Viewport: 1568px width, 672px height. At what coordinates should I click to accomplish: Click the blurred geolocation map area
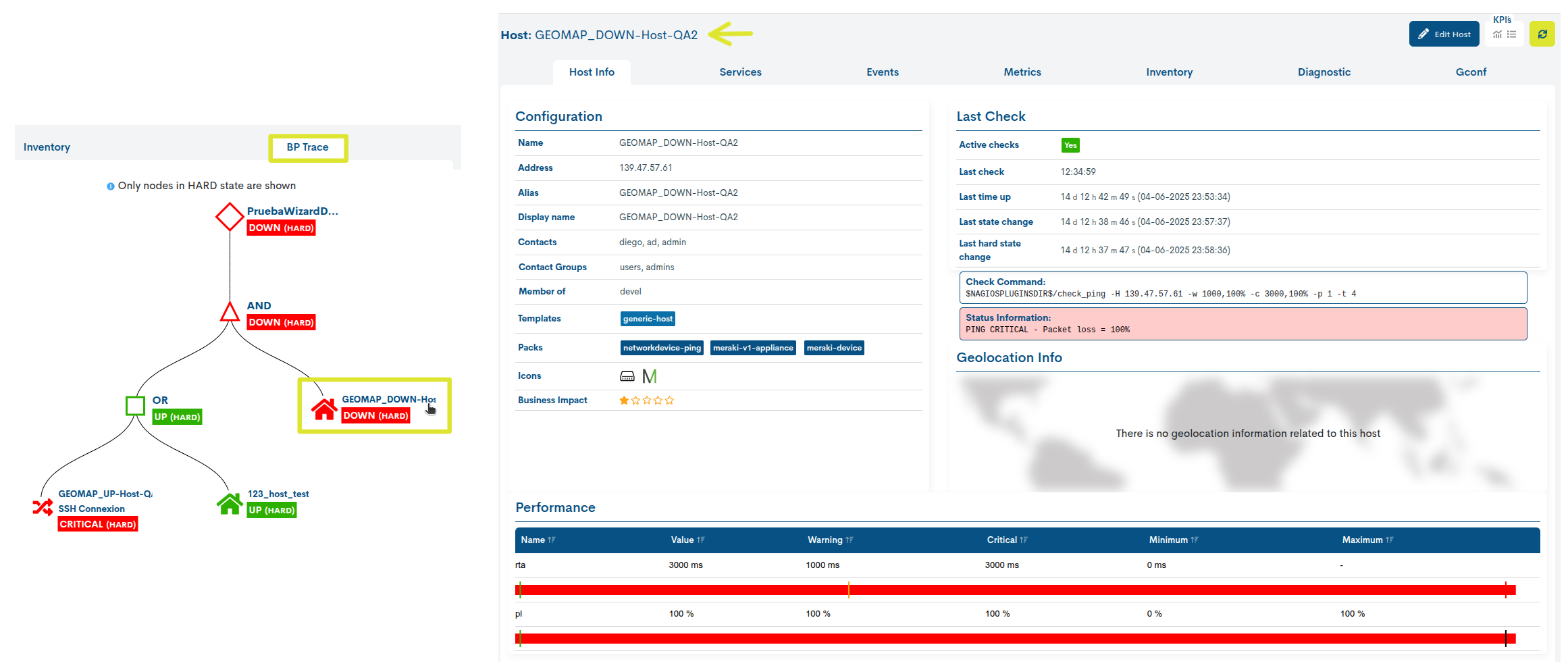[x=1248, y=434]
